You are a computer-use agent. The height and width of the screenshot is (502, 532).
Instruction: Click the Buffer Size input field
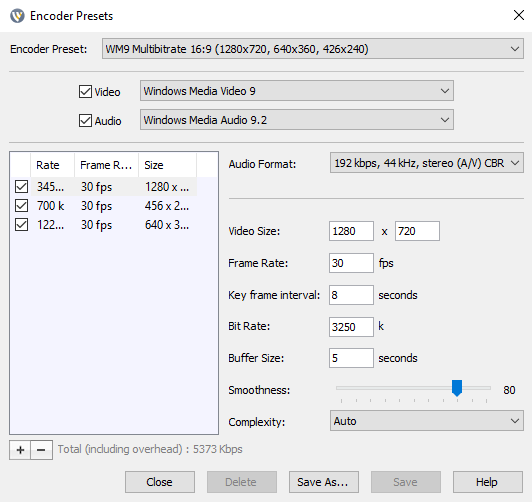pos(351,358)
